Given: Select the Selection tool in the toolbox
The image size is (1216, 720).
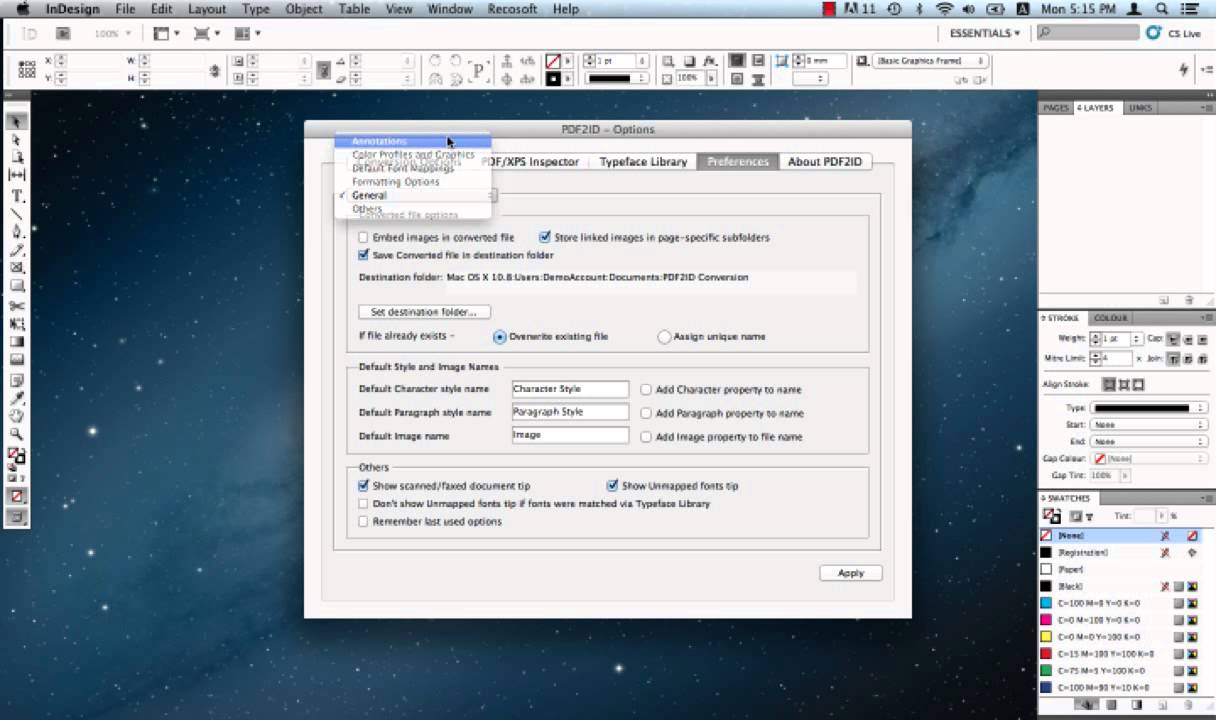Looking at the screenshot, I should [16, 122].
